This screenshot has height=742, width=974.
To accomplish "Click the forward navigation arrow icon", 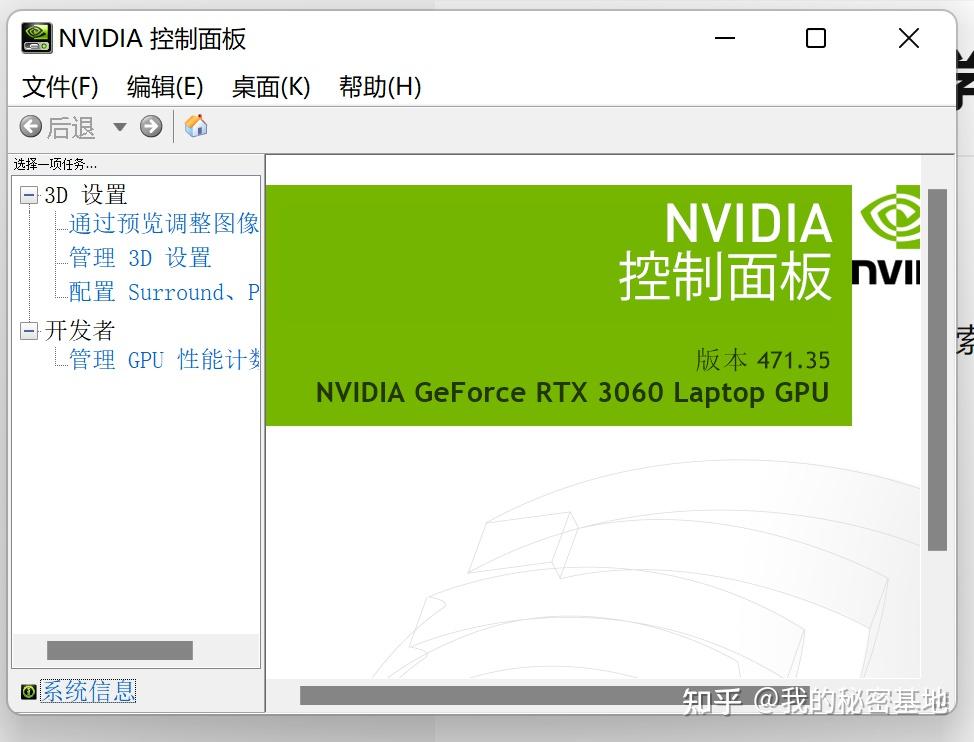I will tap(150, 126).
